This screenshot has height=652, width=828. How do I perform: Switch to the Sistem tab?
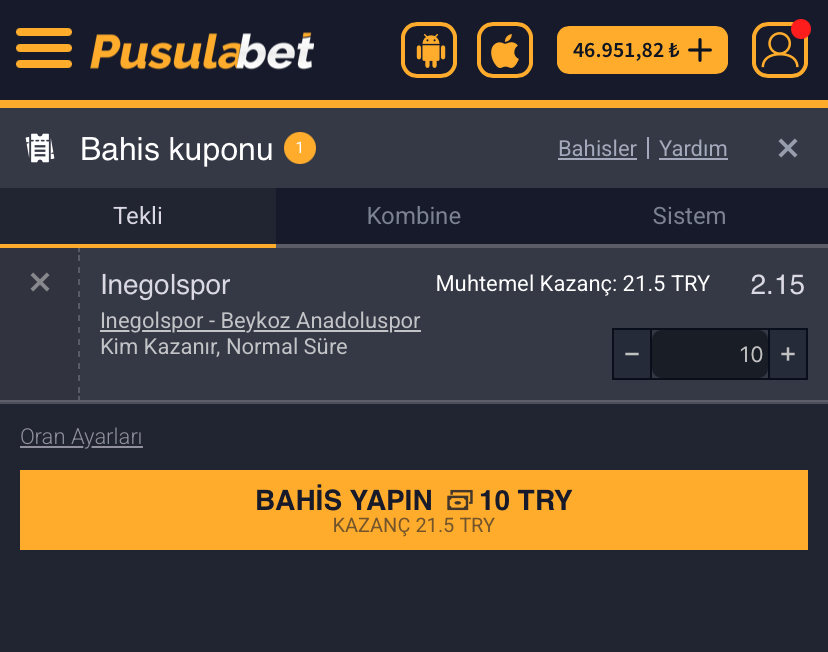click(689, 216)
